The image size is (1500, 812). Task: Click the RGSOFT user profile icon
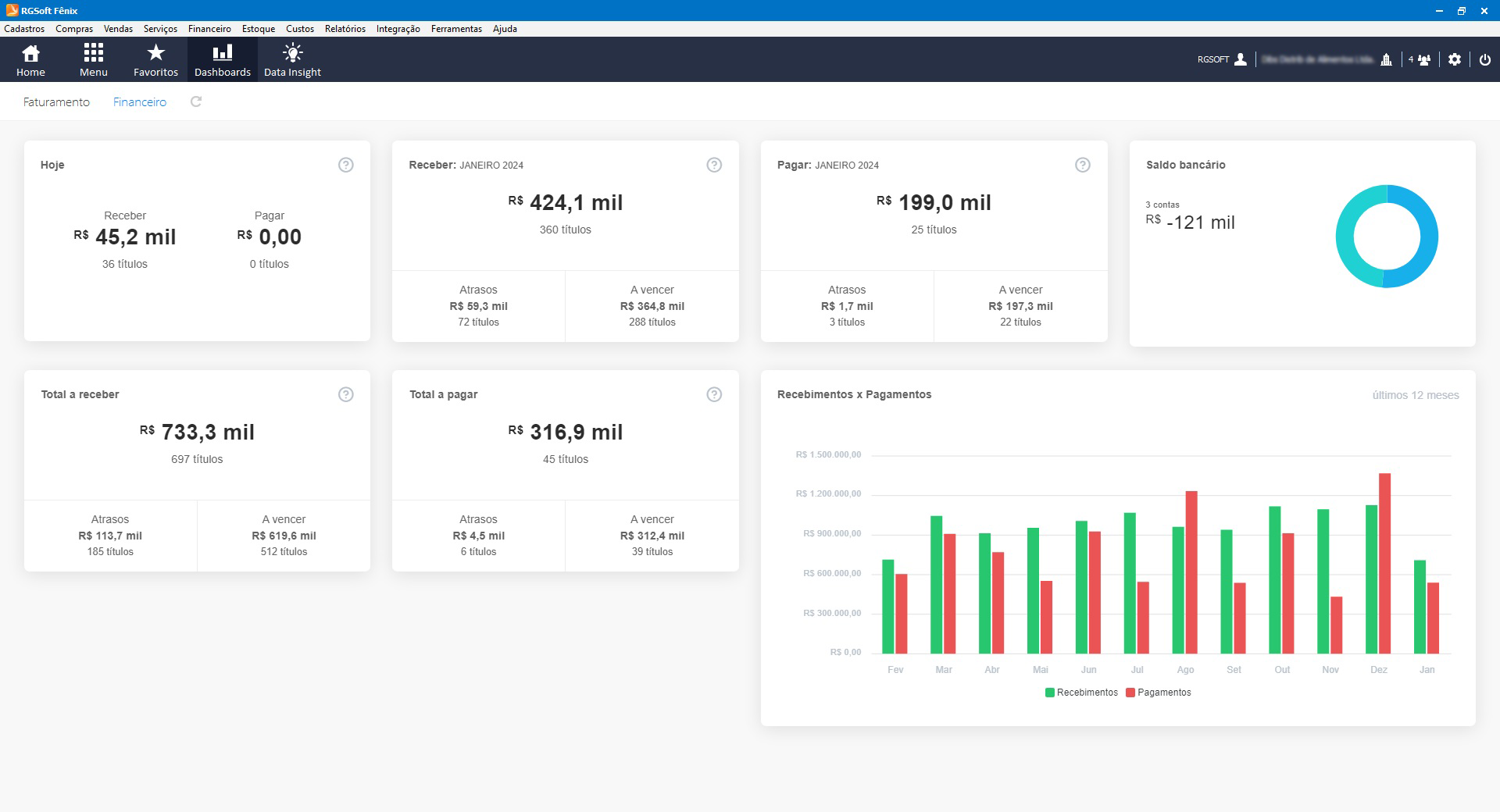1240,59
